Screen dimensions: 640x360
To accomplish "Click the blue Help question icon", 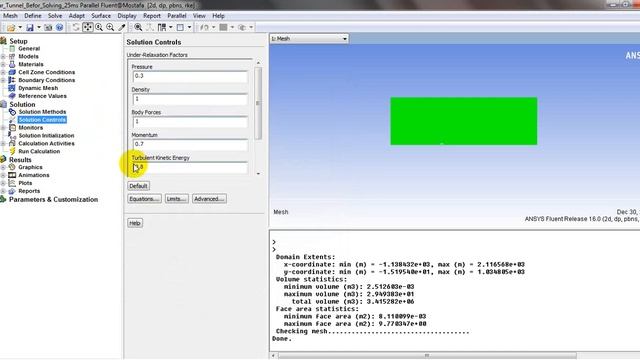I will tap(60, 27).
